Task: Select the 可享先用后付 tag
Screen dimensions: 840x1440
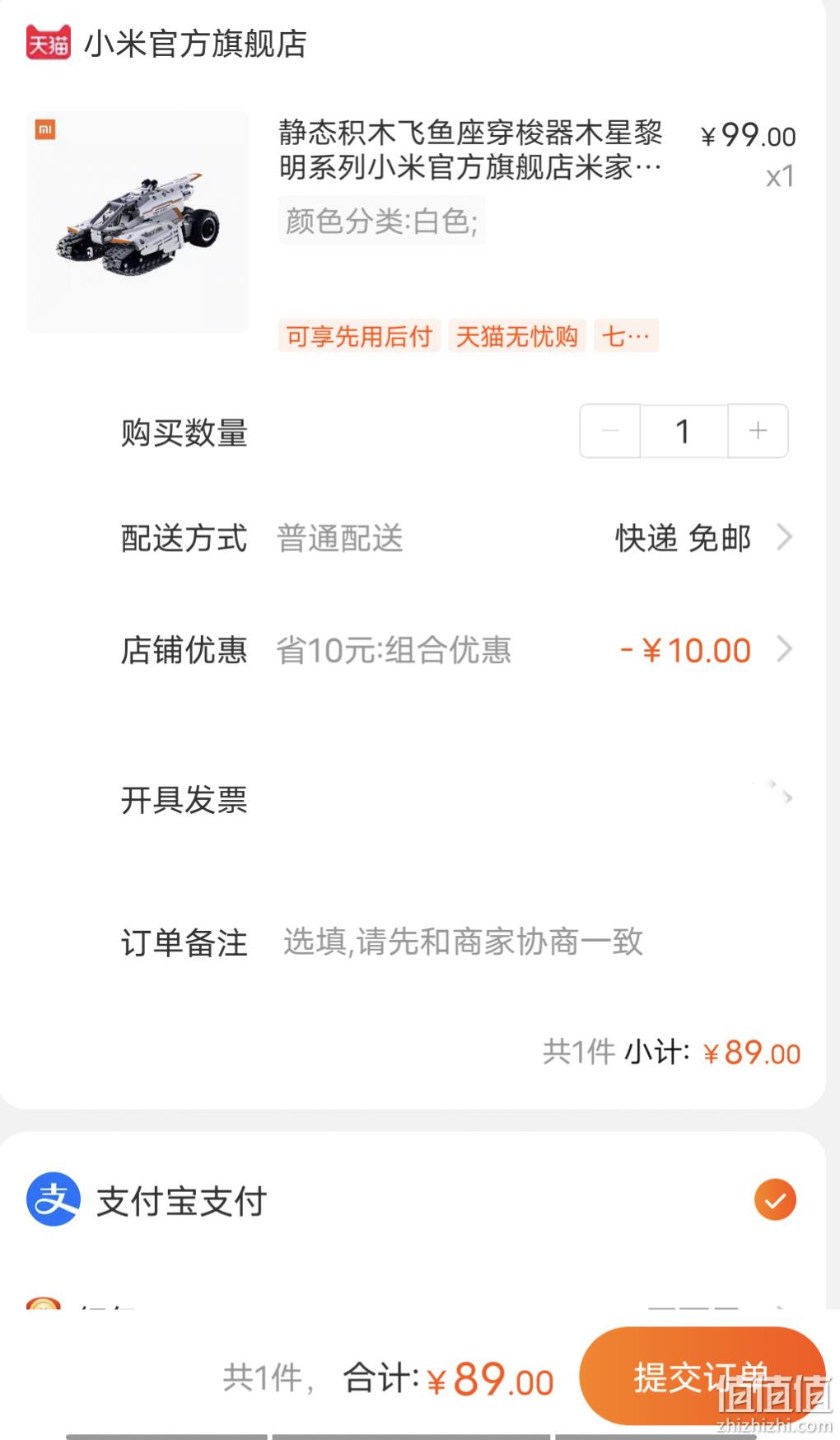Action: [x=359, y=336]
